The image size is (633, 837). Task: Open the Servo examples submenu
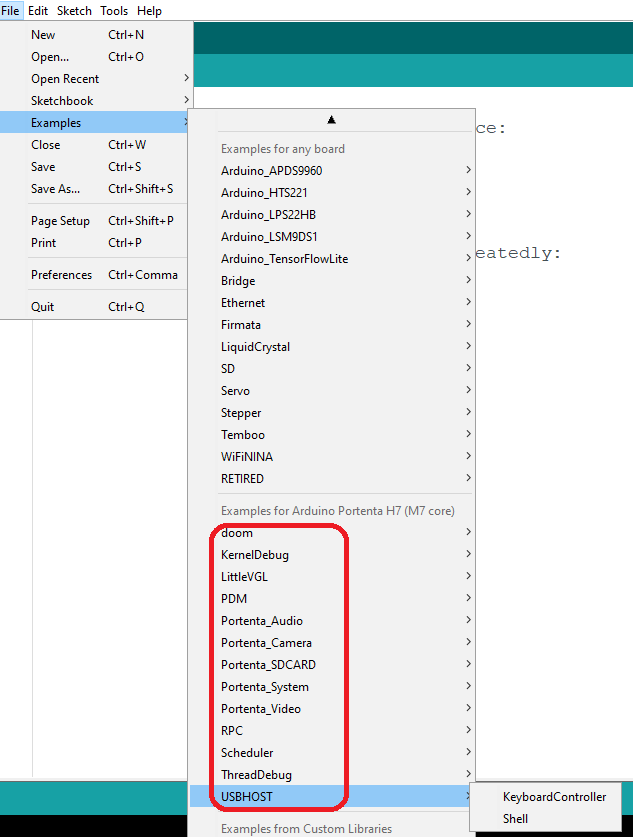332,390
